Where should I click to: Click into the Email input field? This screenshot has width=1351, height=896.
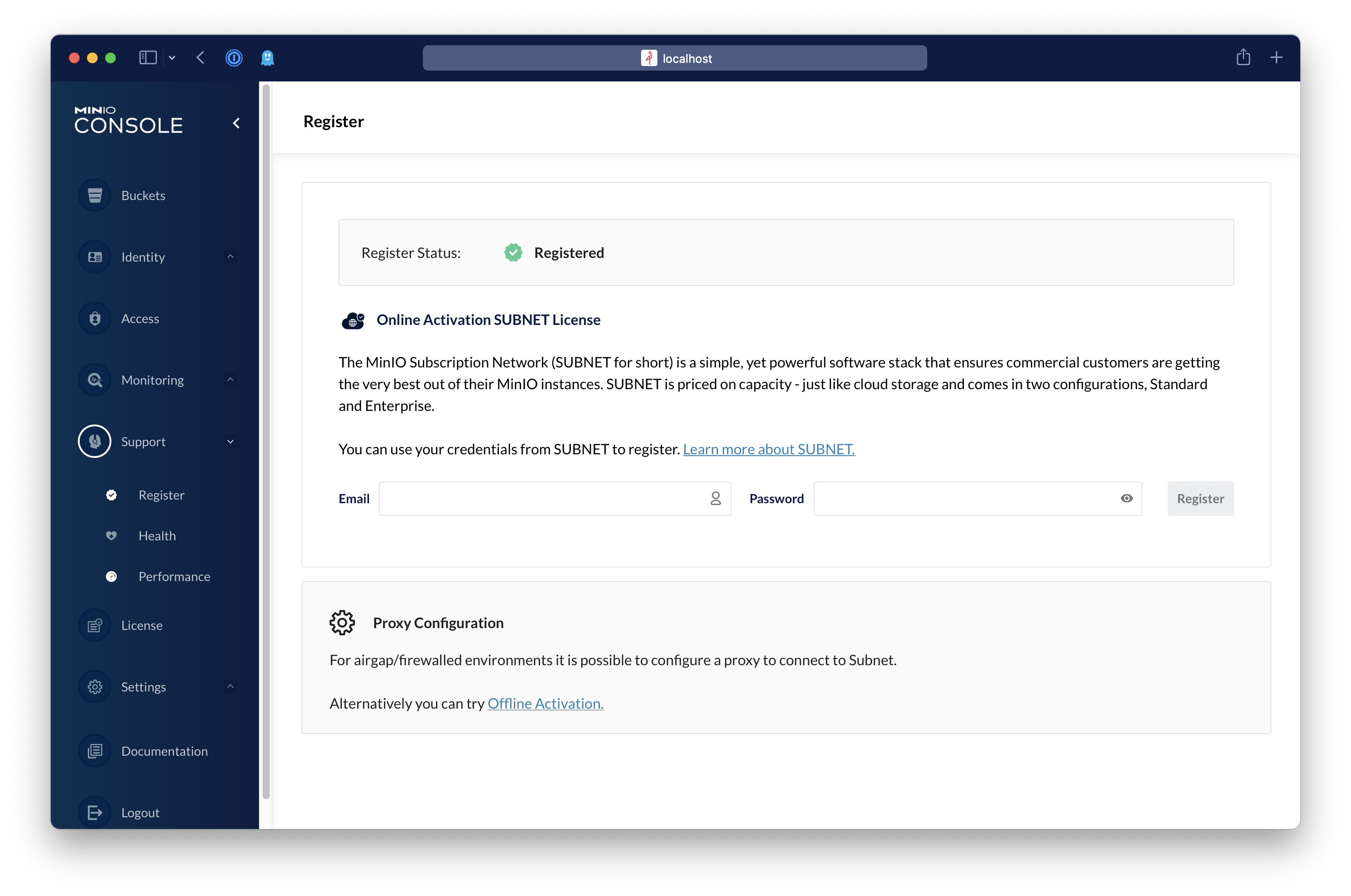pyautogui.click(x=555, y=499)
